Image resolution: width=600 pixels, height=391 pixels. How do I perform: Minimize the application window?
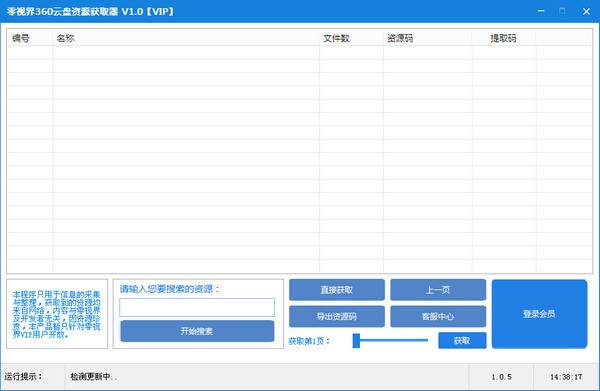pyautogui.click(x=541, y=11)
